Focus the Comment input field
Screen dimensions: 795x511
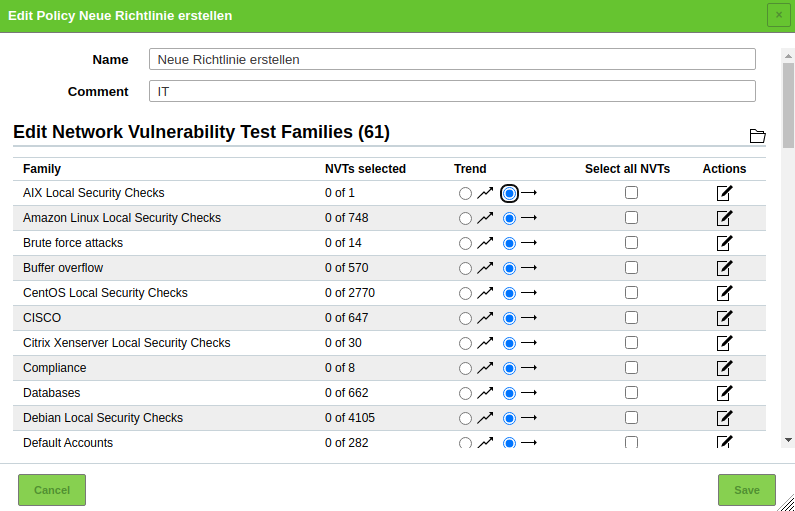[452, 91]
